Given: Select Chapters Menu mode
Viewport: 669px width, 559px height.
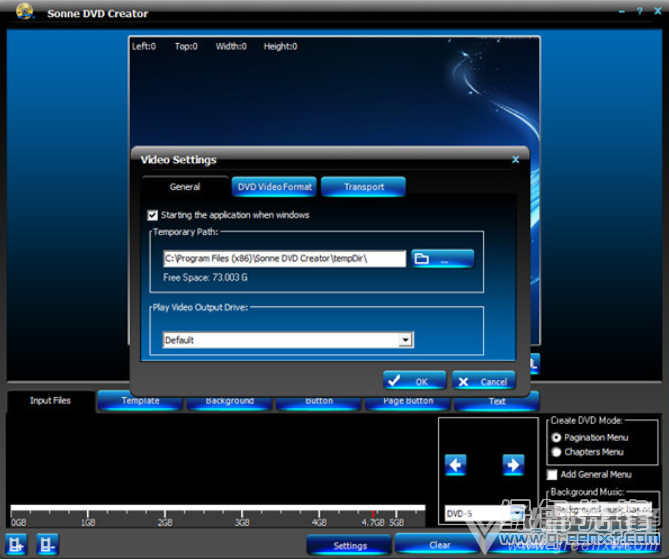Looking at the screenshot, I should [x=556, y=452].
